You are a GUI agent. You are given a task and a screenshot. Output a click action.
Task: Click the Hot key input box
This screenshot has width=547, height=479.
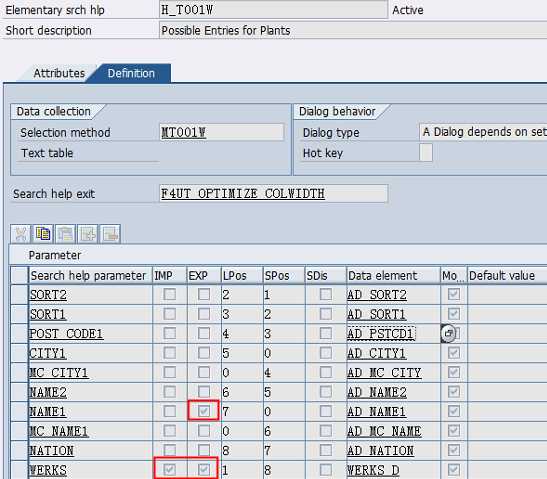point(426,152)
